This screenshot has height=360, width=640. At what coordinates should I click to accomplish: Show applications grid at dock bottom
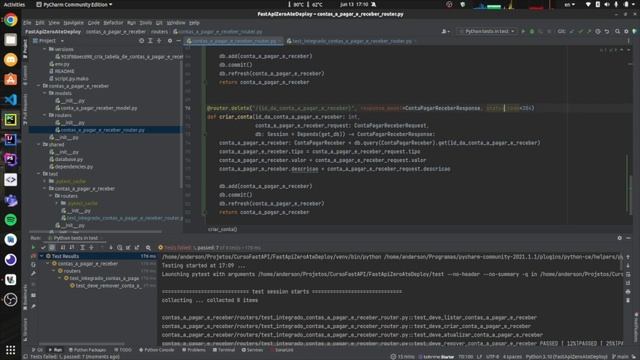click(11, 350)
